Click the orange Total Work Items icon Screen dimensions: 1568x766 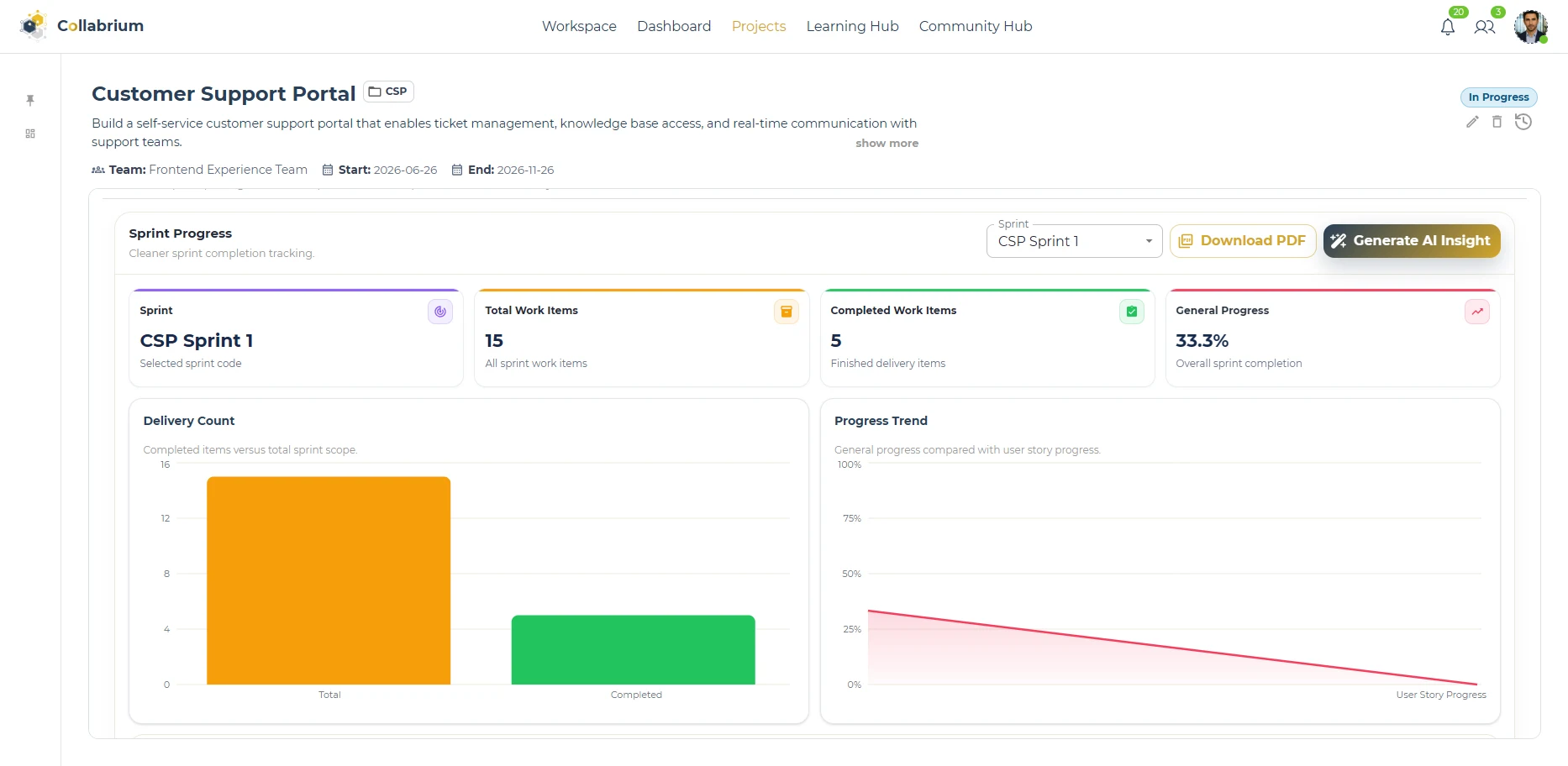coord(787,312)
